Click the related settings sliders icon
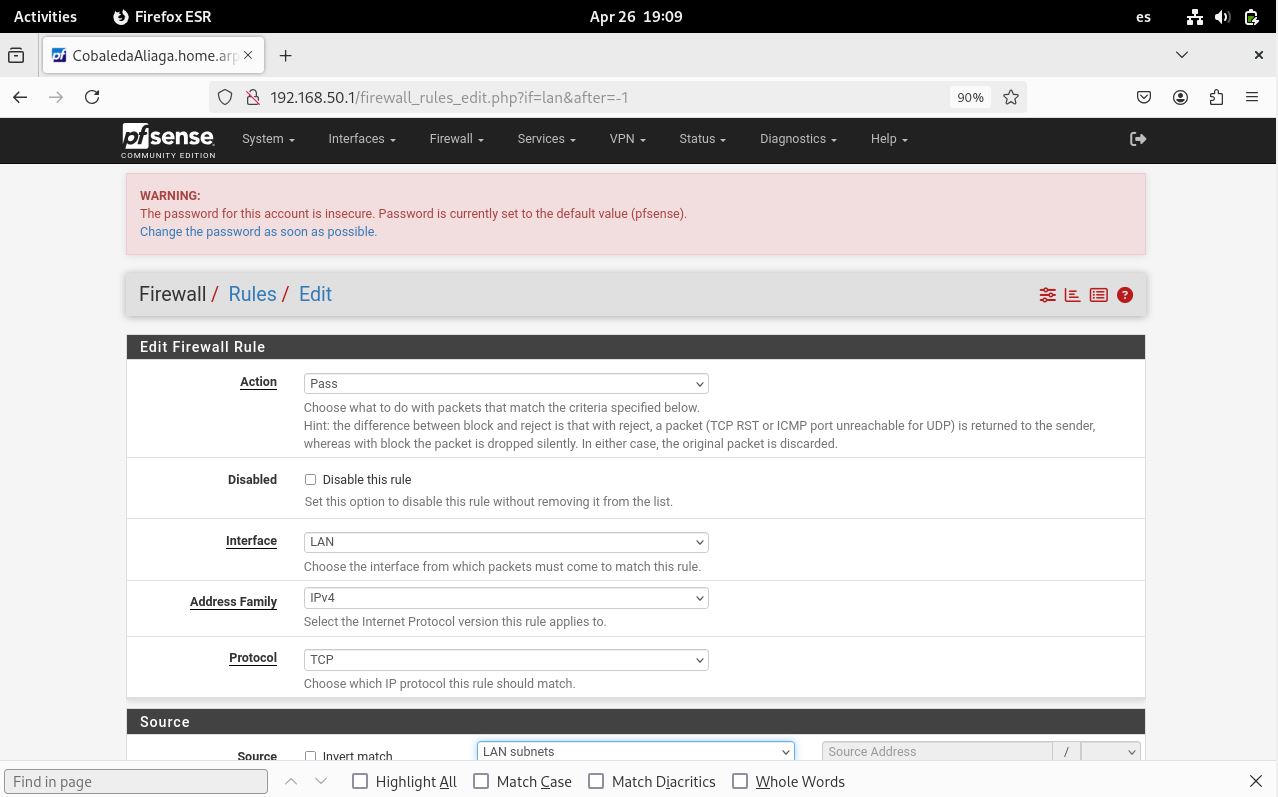The image size is (1278, 797). (1047, 295)
